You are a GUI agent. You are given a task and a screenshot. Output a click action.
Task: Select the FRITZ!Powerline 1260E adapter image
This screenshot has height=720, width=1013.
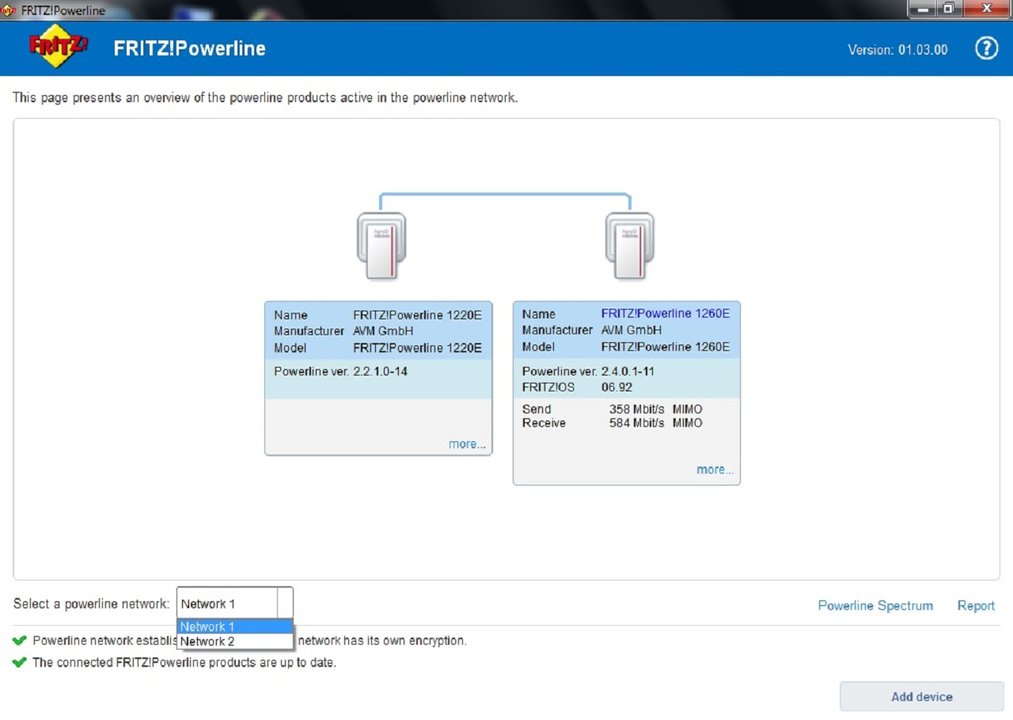coord(630,246)
